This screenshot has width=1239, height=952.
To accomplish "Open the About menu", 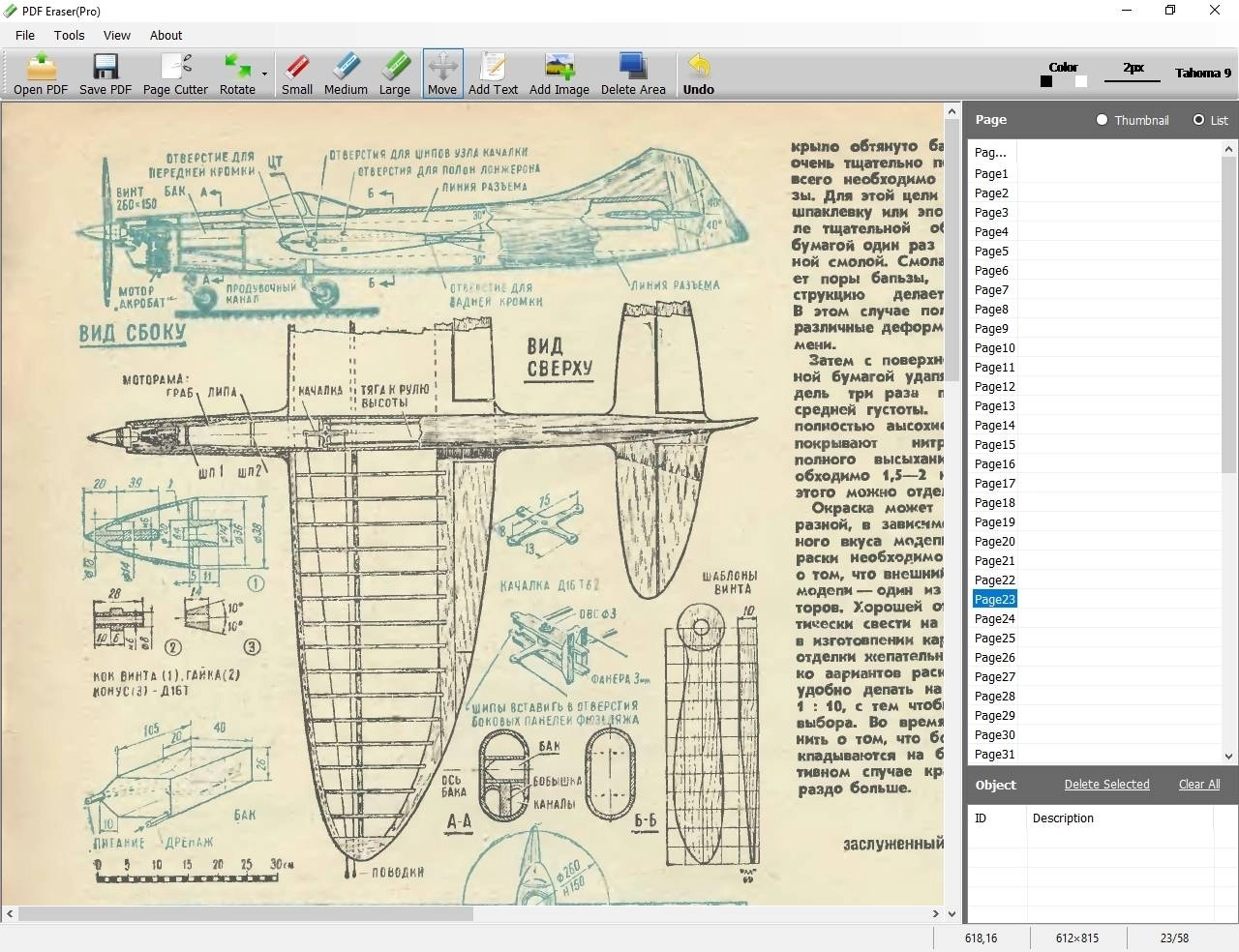I will click(x=166, y=35).
